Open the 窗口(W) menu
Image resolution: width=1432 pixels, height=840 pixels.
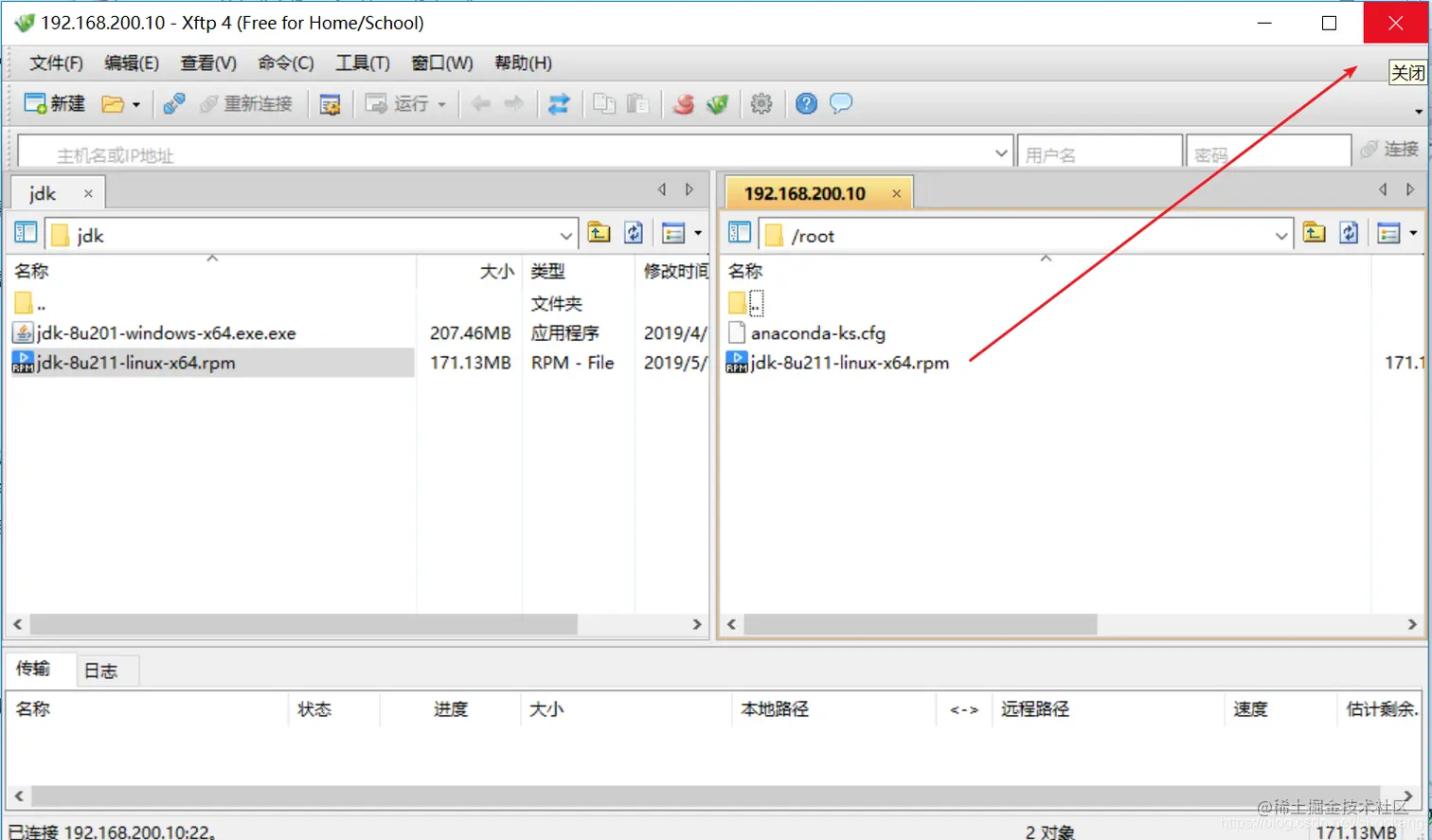442,63
